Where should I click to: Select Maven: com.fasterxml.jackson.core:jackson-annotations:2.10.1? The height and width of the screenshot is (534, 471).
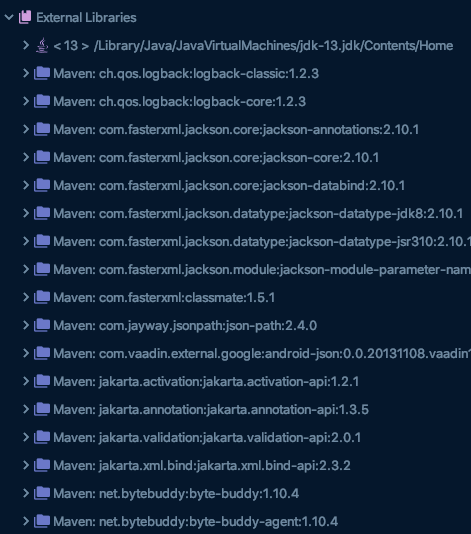point(236,130)
